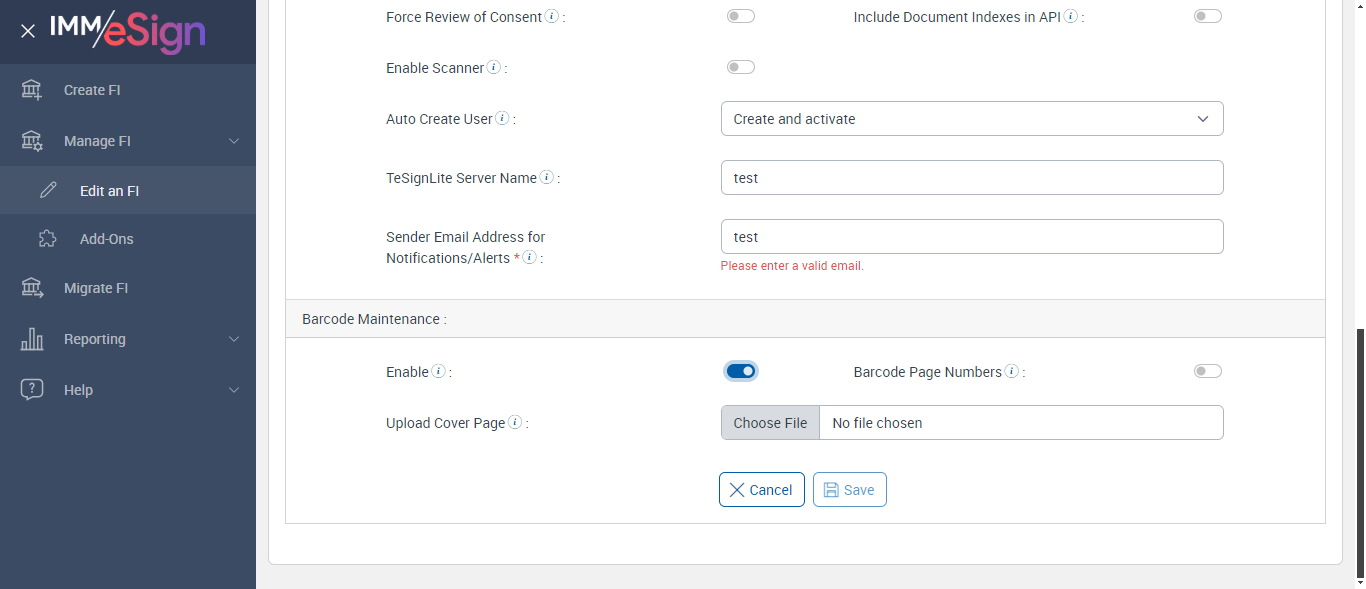Click the X icon beside the IMM eSign logo

click(28, 31)
